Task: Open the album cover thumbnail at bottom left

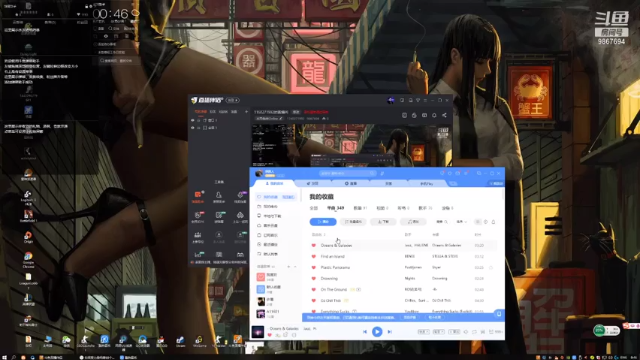Action: click(258, 332)
